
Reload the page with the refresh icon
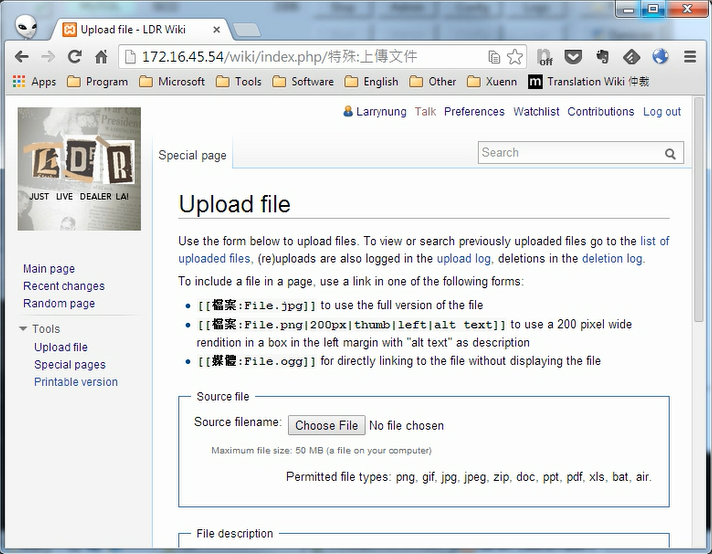(74, 57)
